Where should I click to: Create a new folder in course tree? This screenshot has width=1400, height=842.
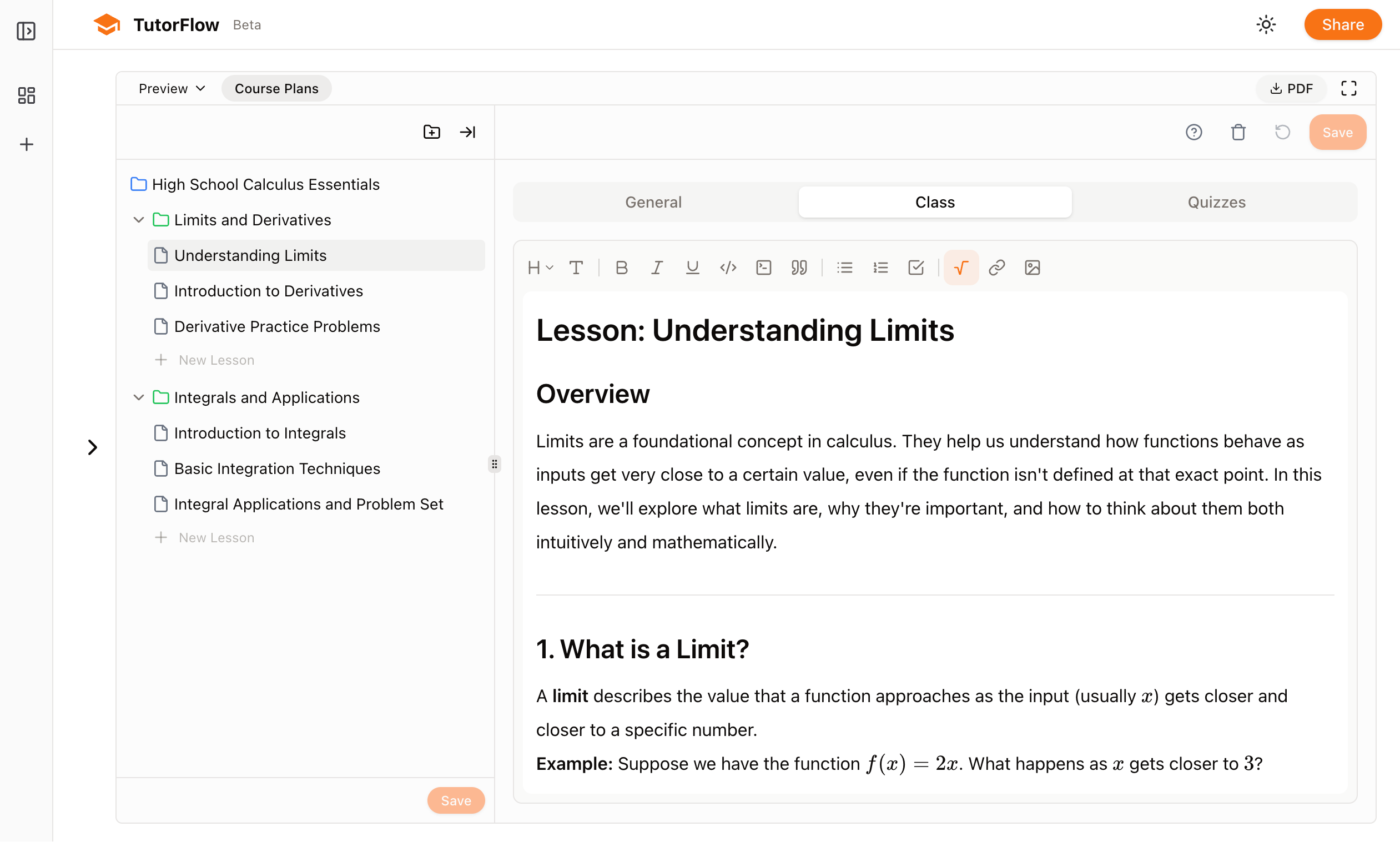pyautogui.click(x=431, y=132)
